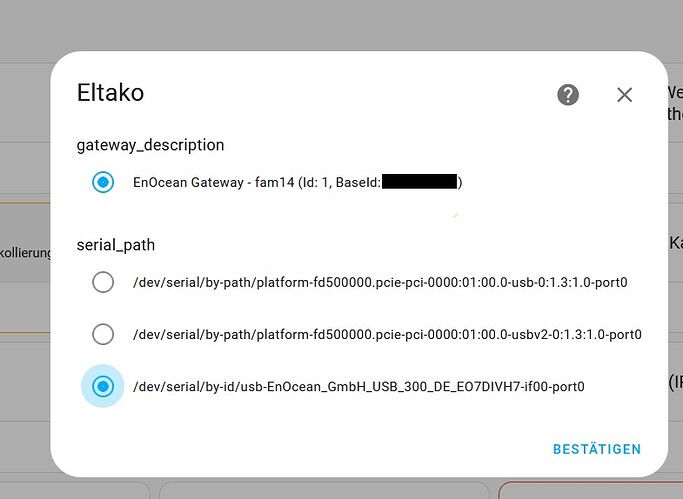Click the dimmed 'Ve' text at right edge
683x499 pixels.
(675, 93)
